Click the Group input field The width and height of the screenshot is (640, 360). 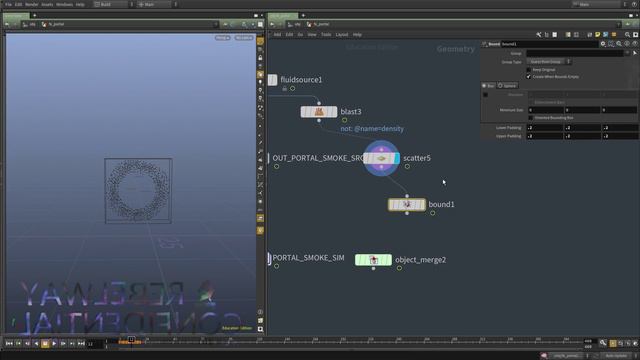[575, 53]
